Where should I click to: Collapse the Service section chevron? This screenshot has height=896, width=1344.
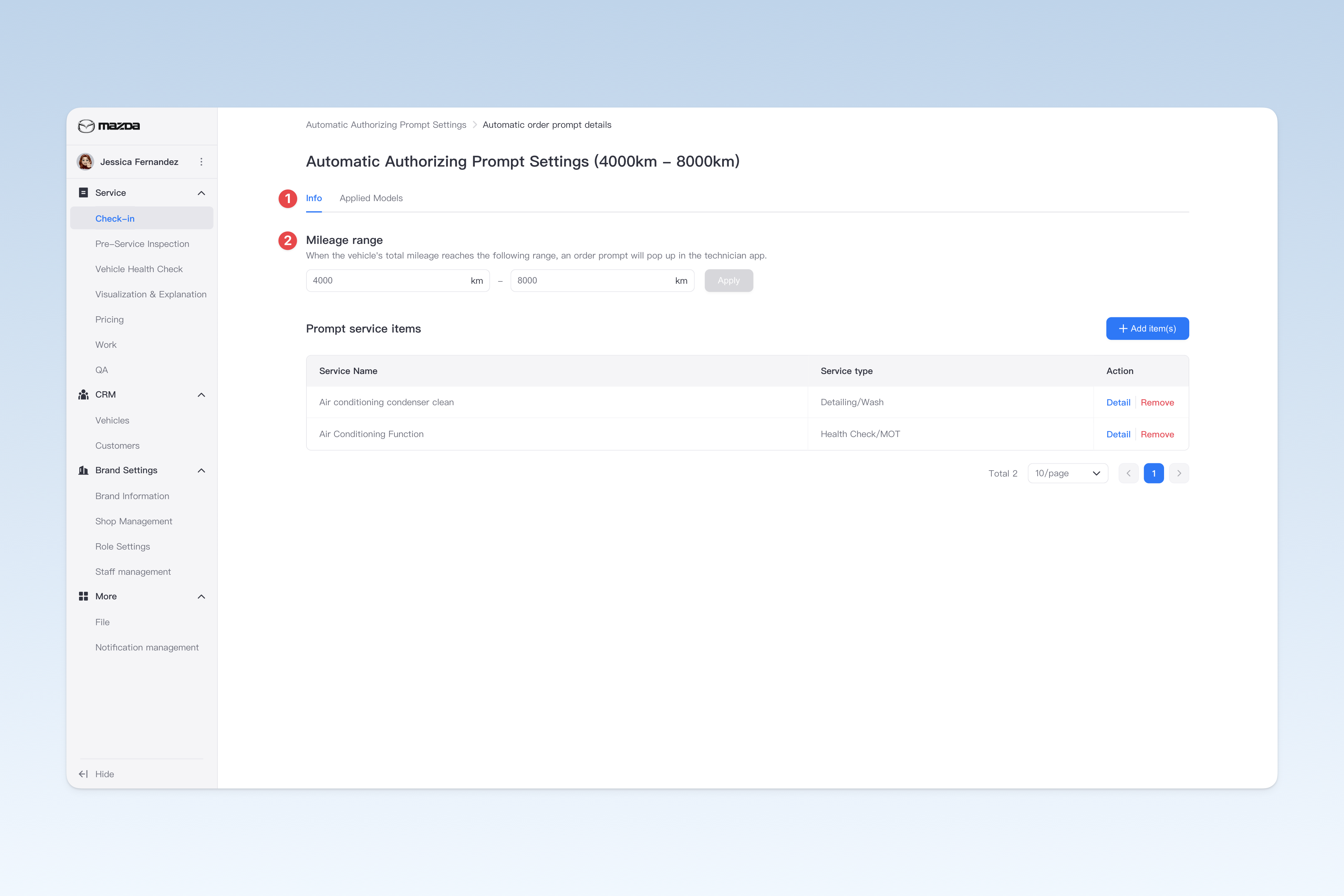tap(201, 193)
